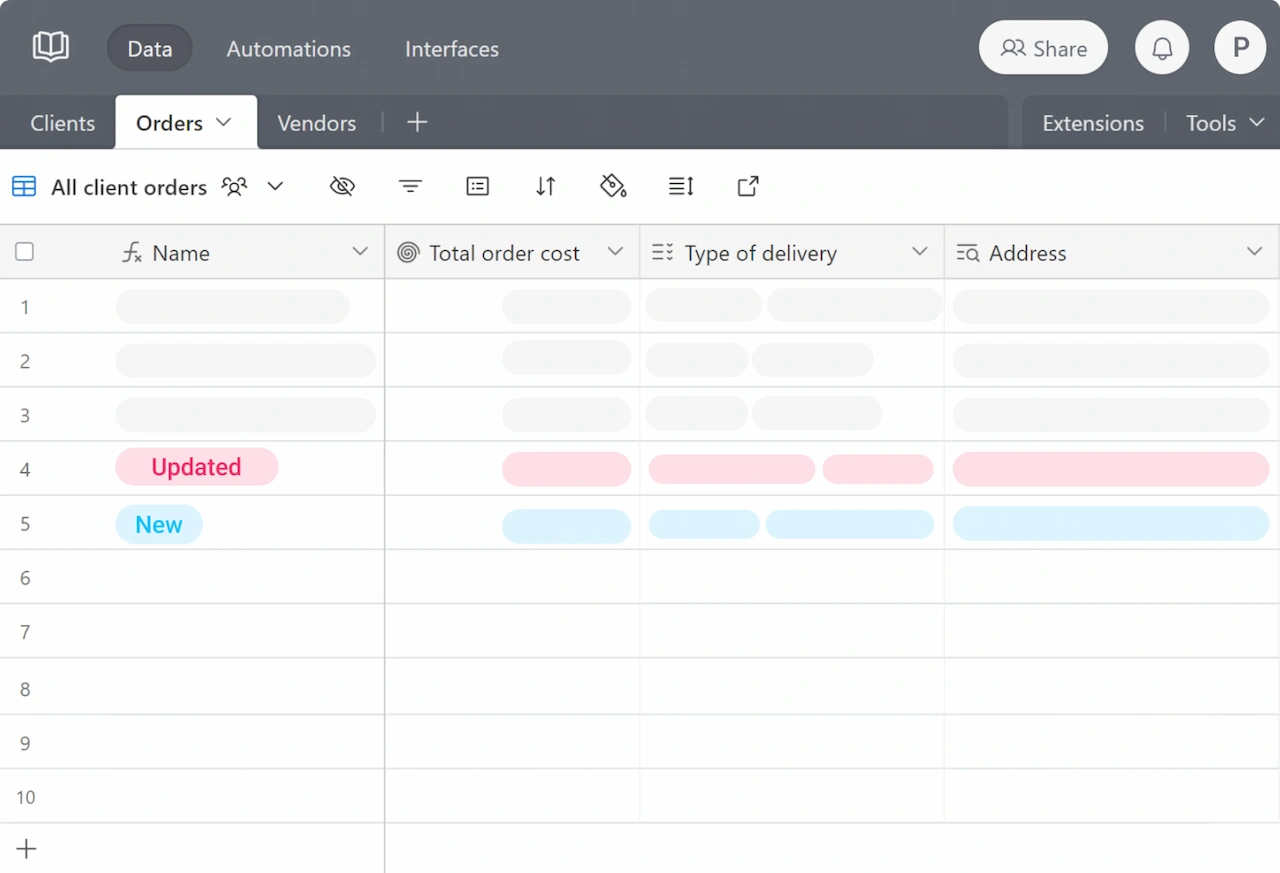Open the group records icon
Viewport: 1280px width, 873px height.
[478, 186]
